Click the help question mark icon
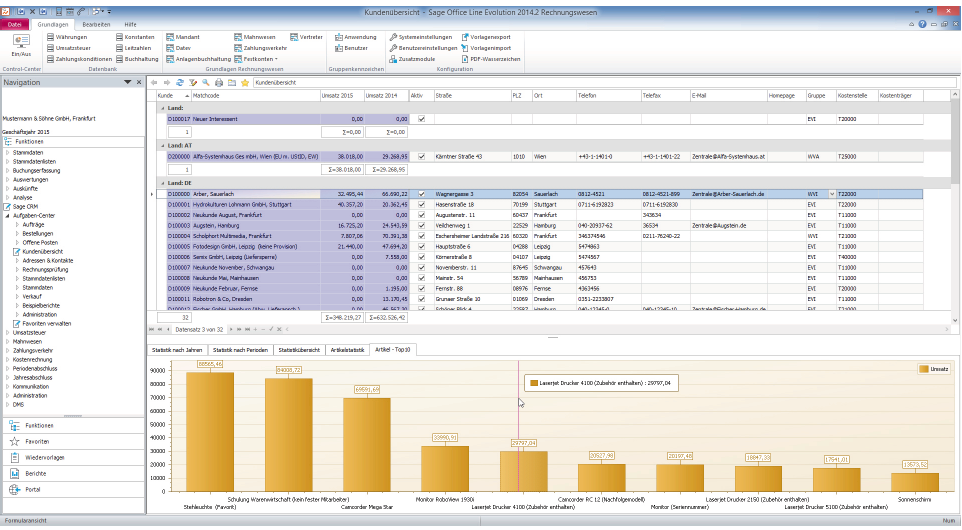The width and height of the screenshot is (962, 530). pyautogui.click(x=922, y=24)
